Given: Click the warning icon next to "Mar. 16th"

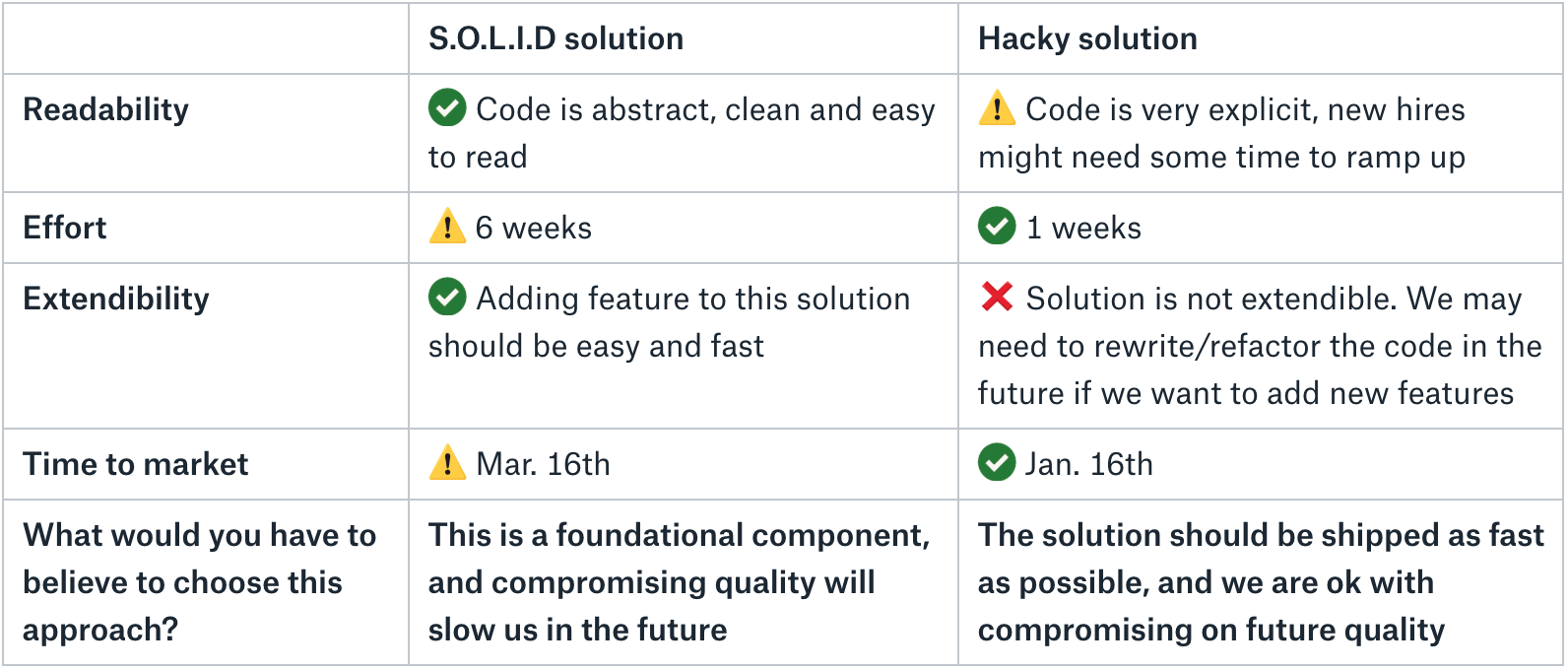Looking at the screenshot, I should [447, 462].
